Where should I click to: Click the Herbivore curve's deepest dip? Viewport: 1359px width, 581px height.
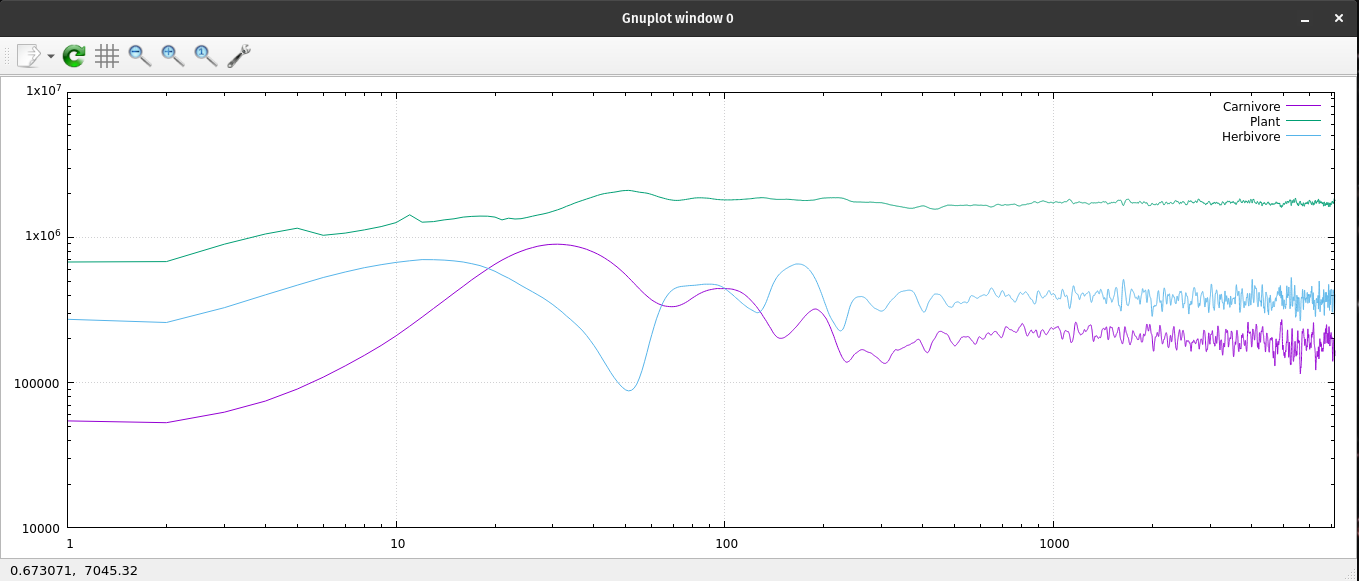pyautogui.click(x=628, y=390)
